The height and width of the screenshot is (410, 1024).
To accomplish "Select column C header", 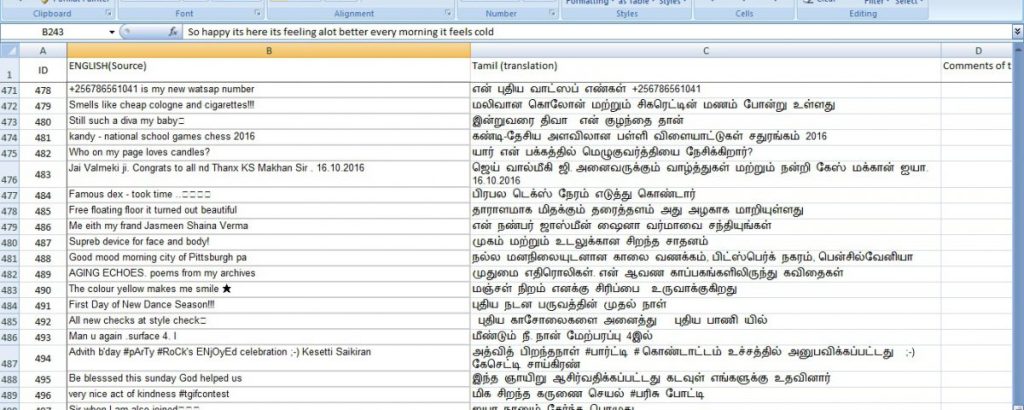I will click(705, 50).
